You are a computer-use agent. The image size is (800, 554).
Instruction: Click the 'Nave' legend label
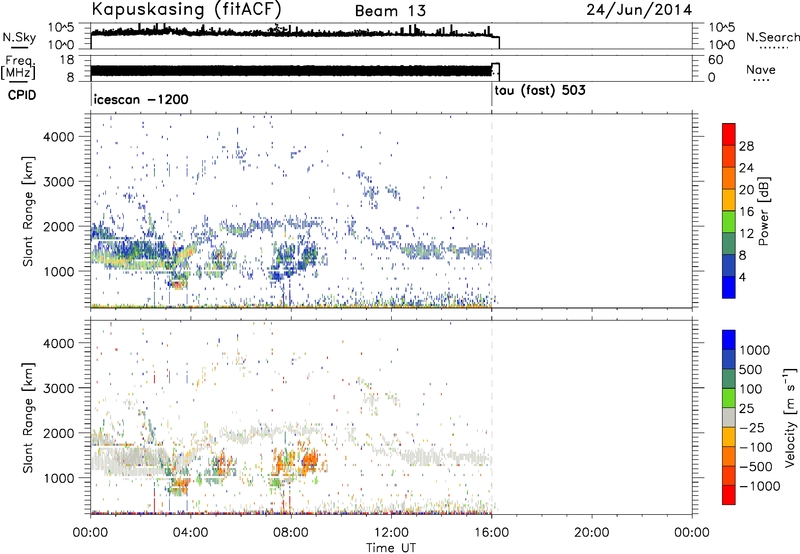(761, 69)
